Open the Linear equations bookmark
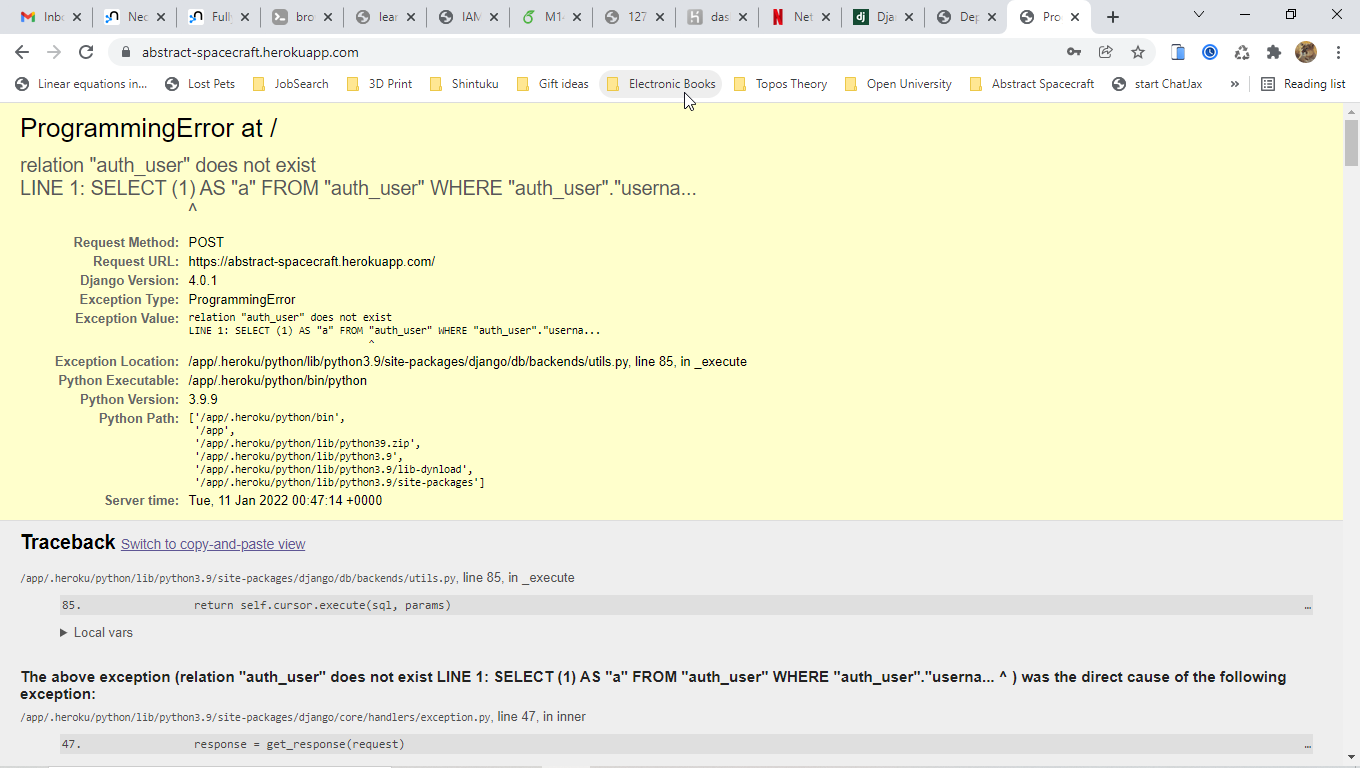1360x768 pixels. 81,84
